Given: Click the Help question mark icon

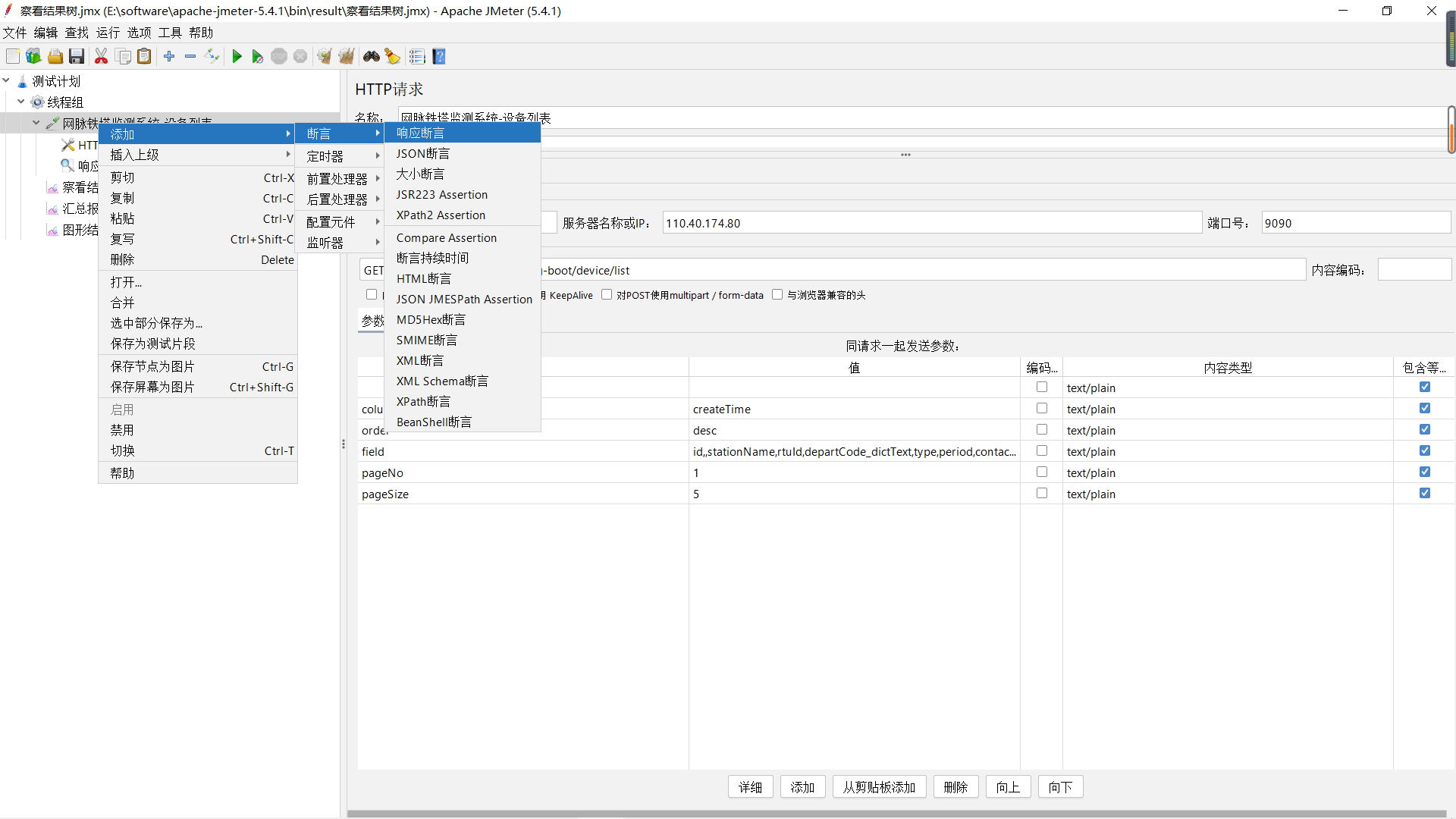Looking at the screenshot, I should (x=439, y=57).
